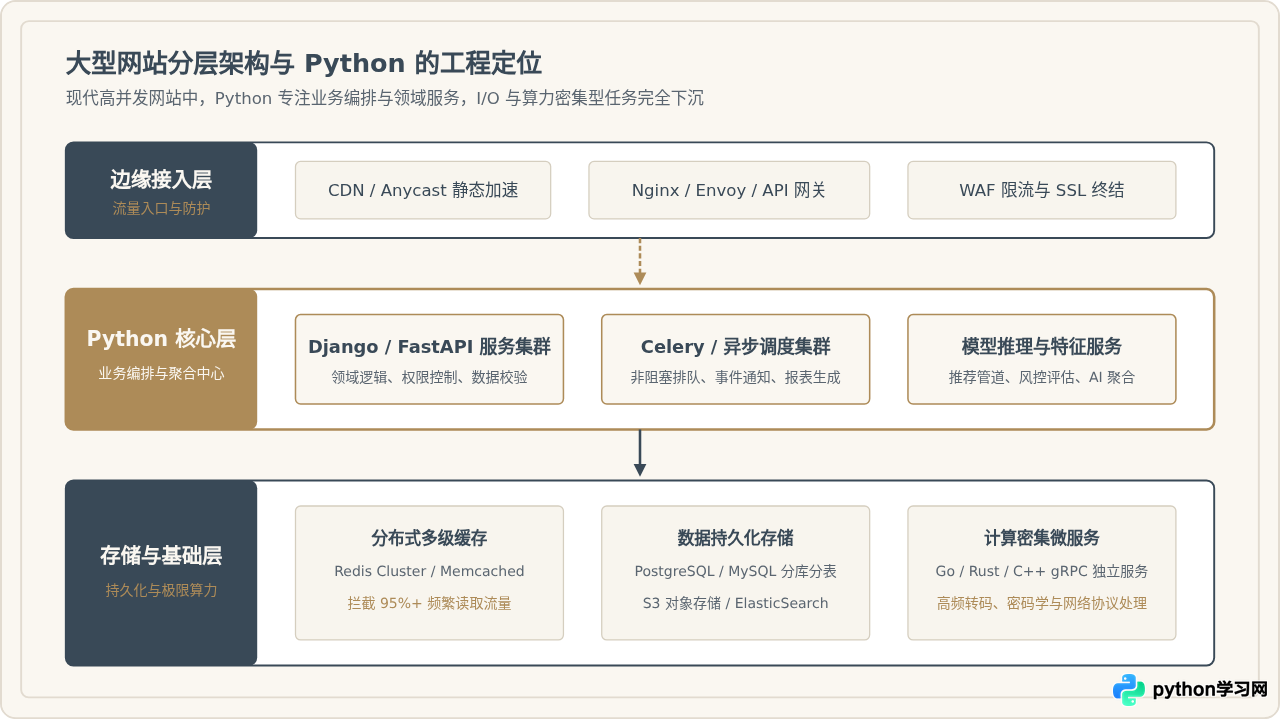Screen dimensions: 1280x719
Task: Select the "领域逻辑、权限控制、数据校验" line
Action: pos(429,377)
